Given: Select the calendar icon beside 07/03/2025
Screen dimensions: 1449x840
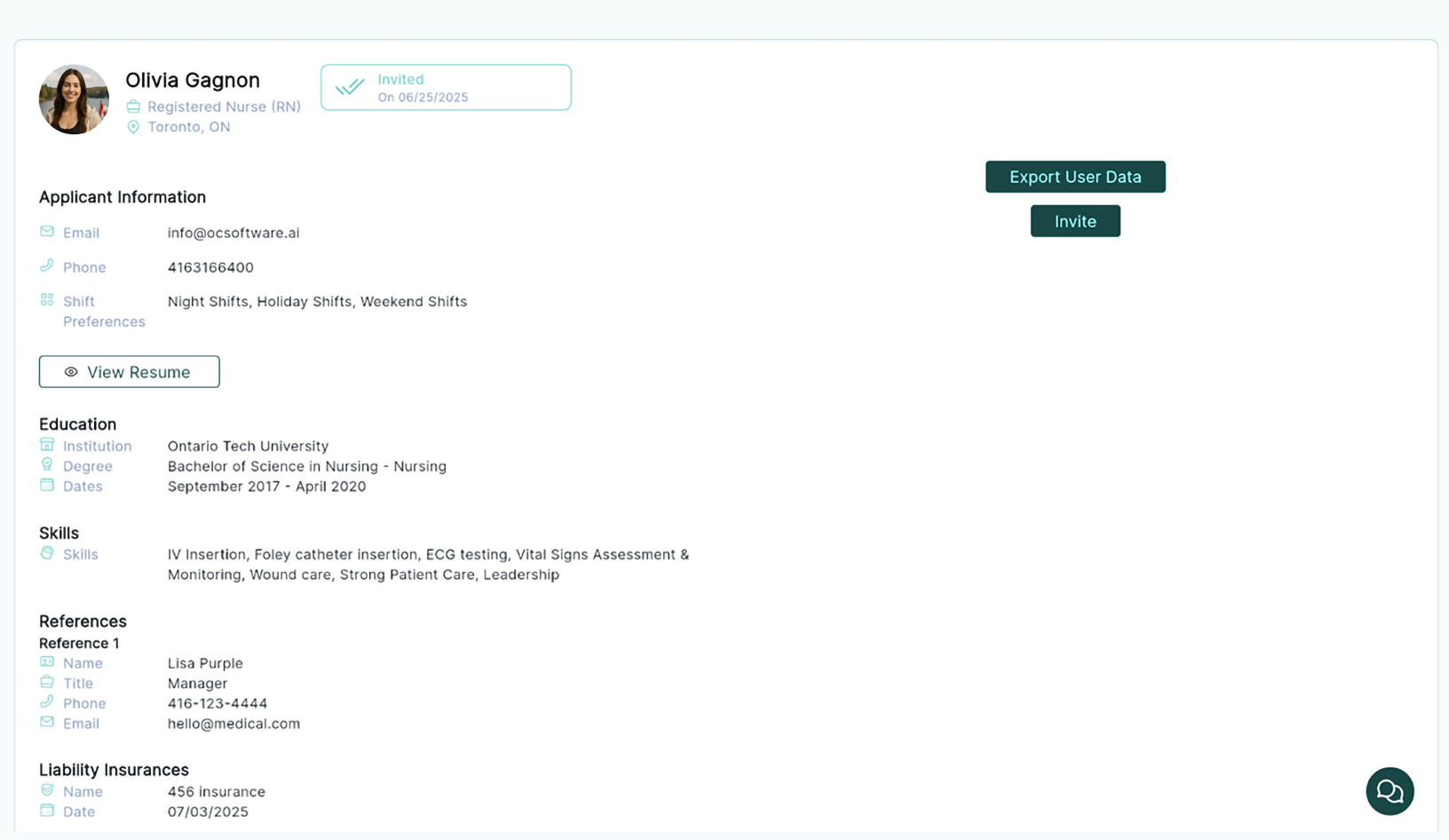Looking at the screenshot, I should (x=47, y=810).
